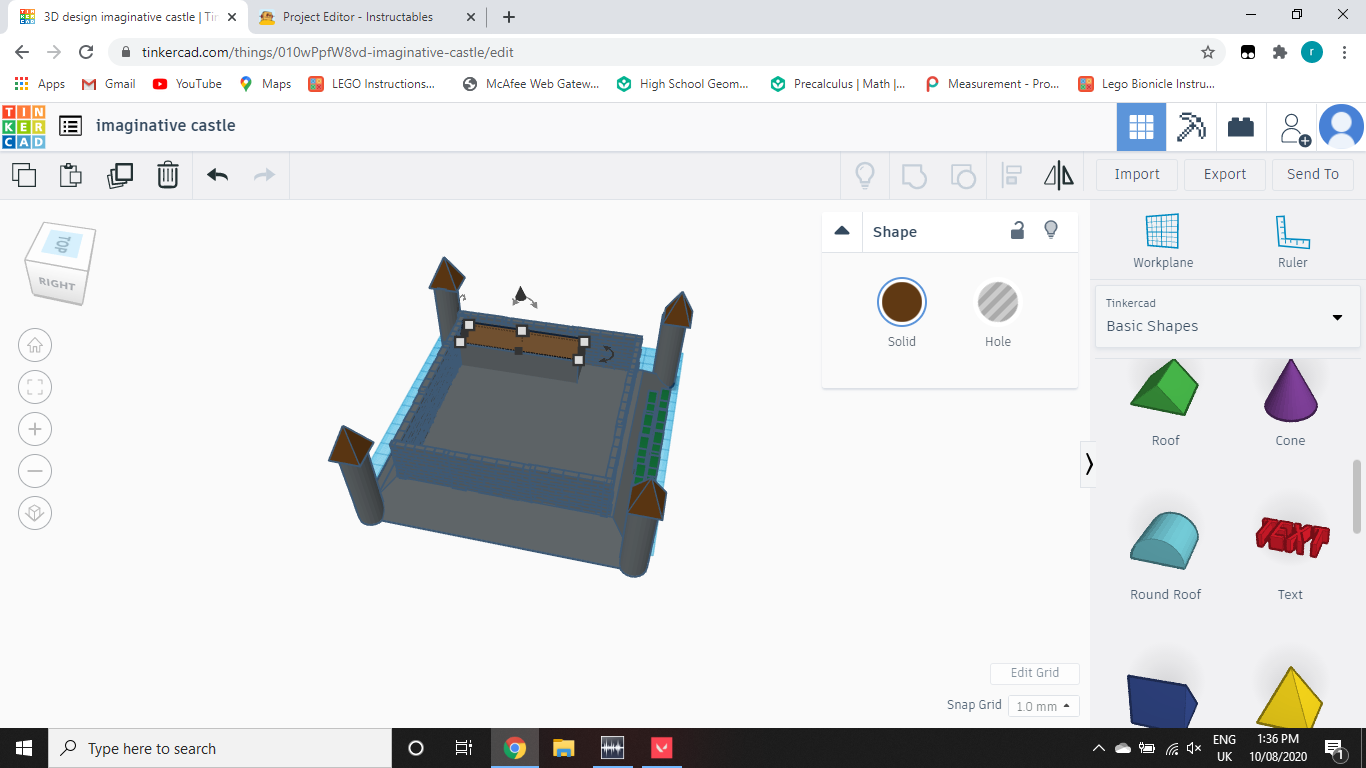Screen dimensions: 1366x768
Task: Collapse the shapes sidebar arrow
Action: click(x=1088, y=464)
